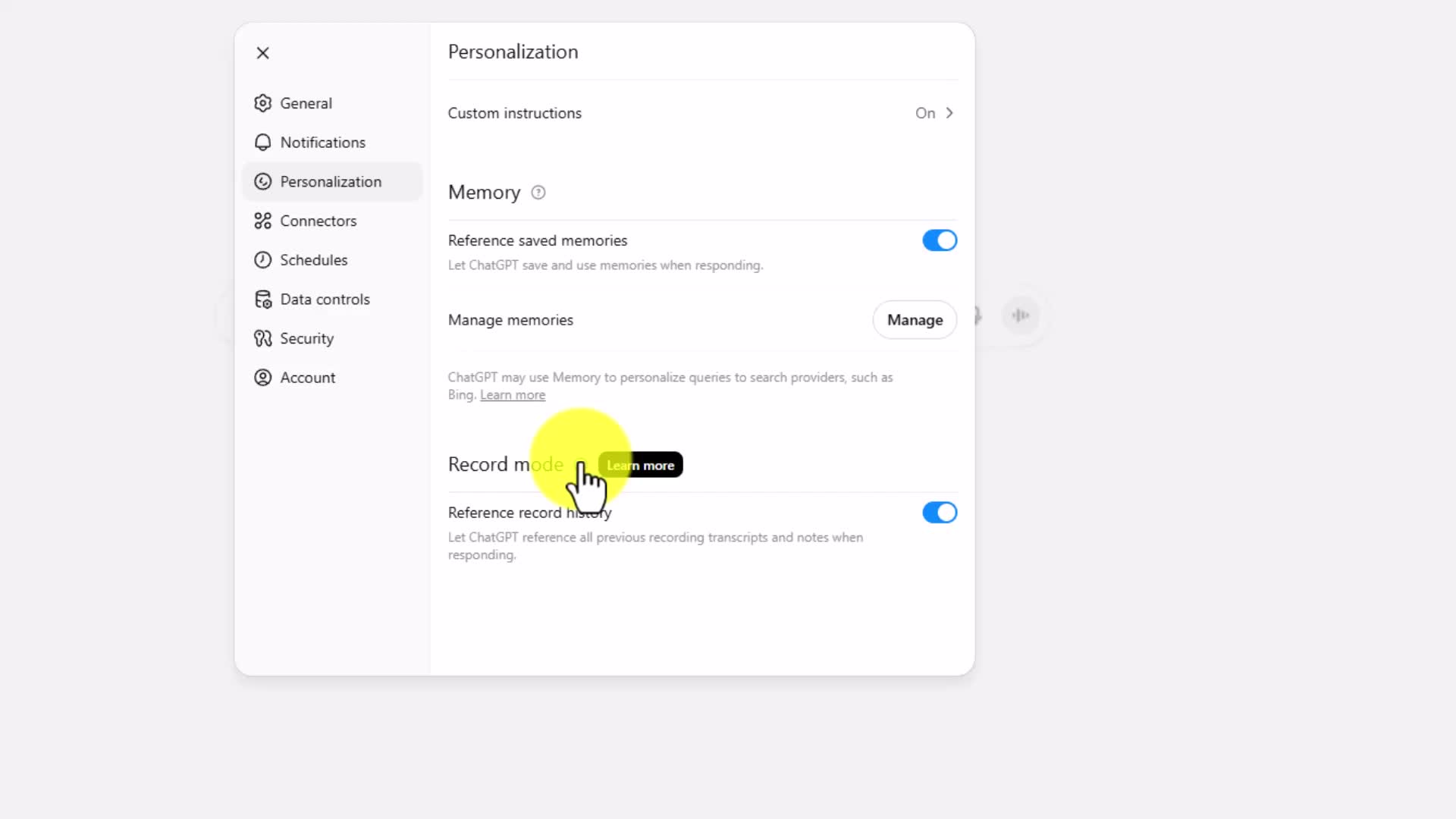Viewport: 1456px width, 819px height.
Task: Click the Data controls database icon
Action: 262,300
